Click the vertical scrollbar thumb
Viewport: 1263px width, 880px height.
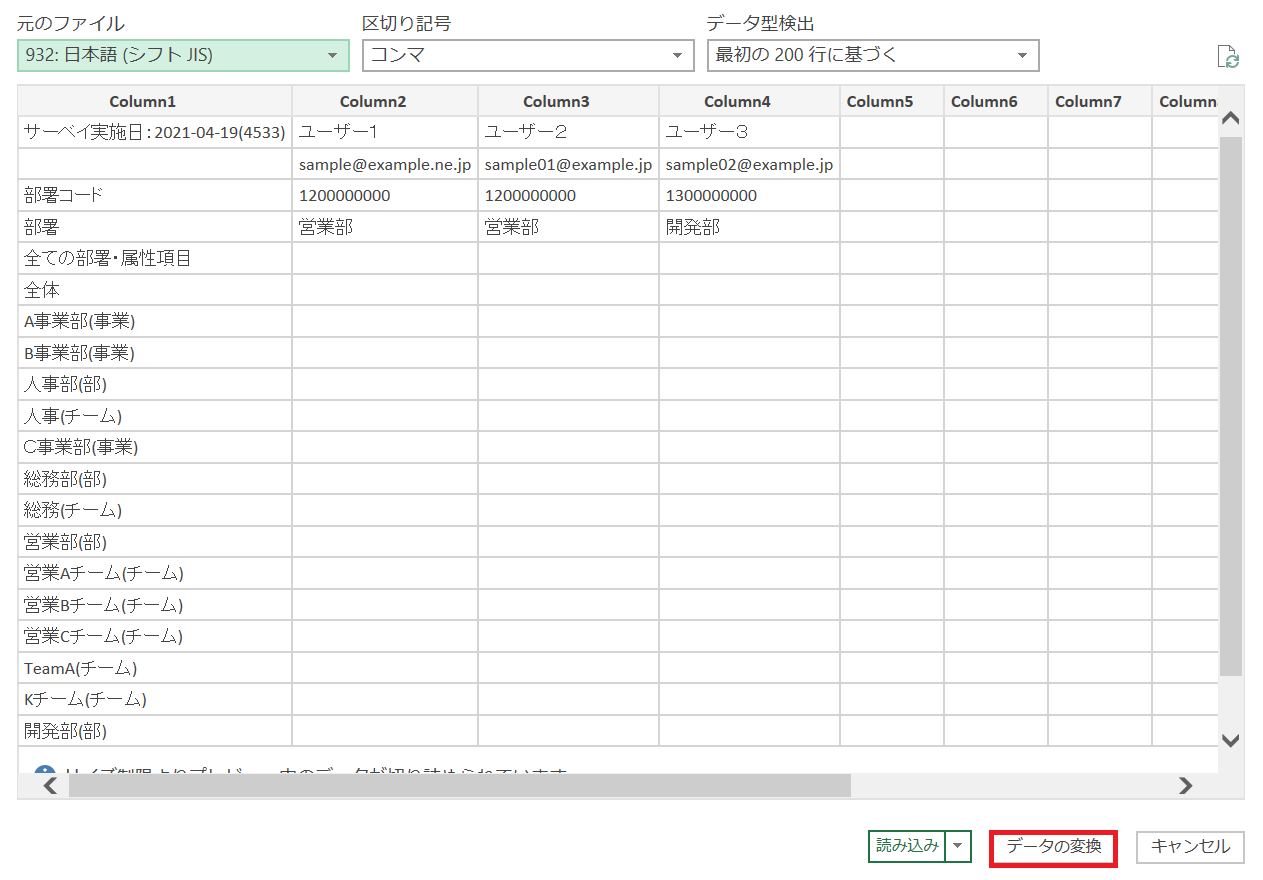point(1231,400)
